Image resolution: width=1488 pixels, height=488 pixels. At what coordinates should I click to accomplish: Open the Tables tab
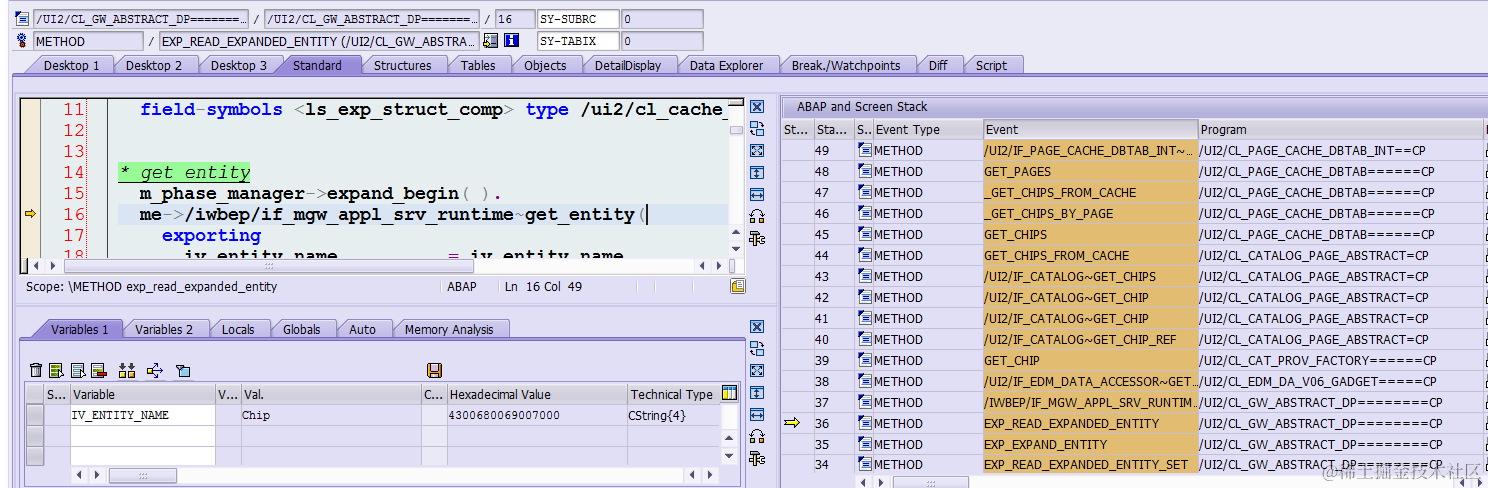[x=478, y=65]
